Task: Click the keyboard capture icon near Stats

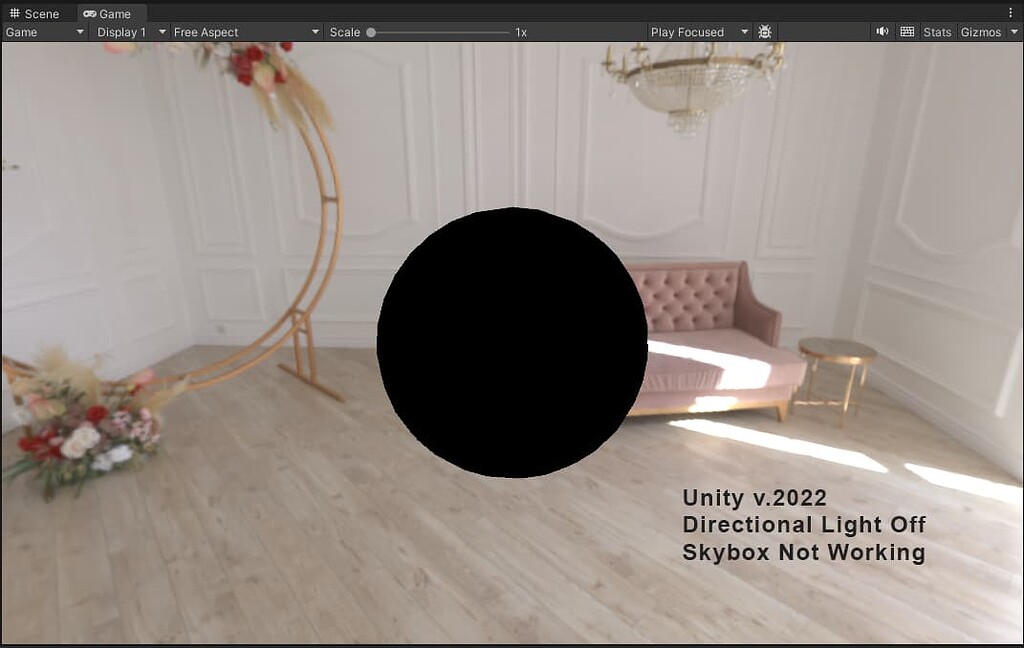Action: tap(906, 31)
